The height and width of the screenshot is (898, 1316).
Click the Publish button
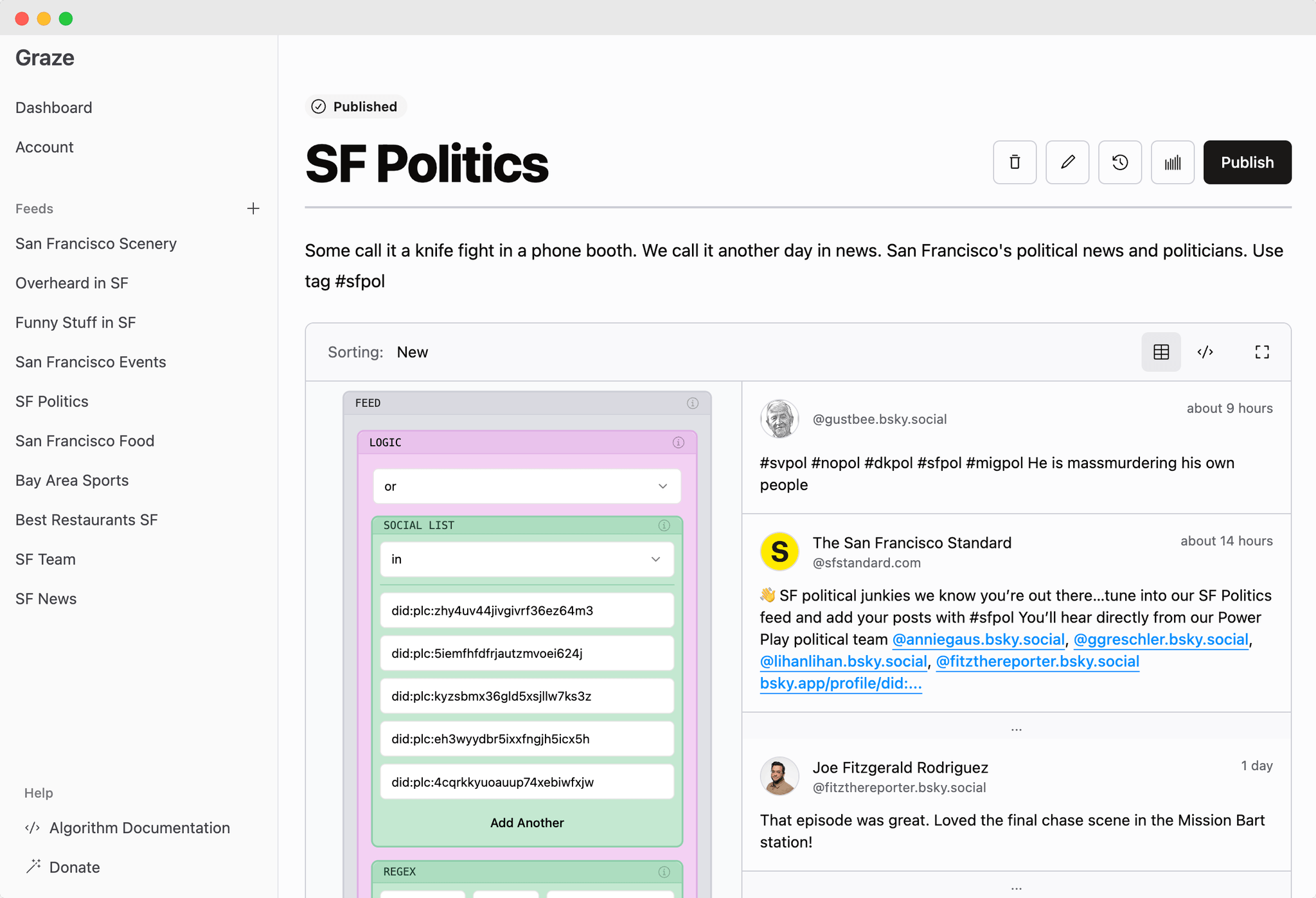coord(1247,161)
